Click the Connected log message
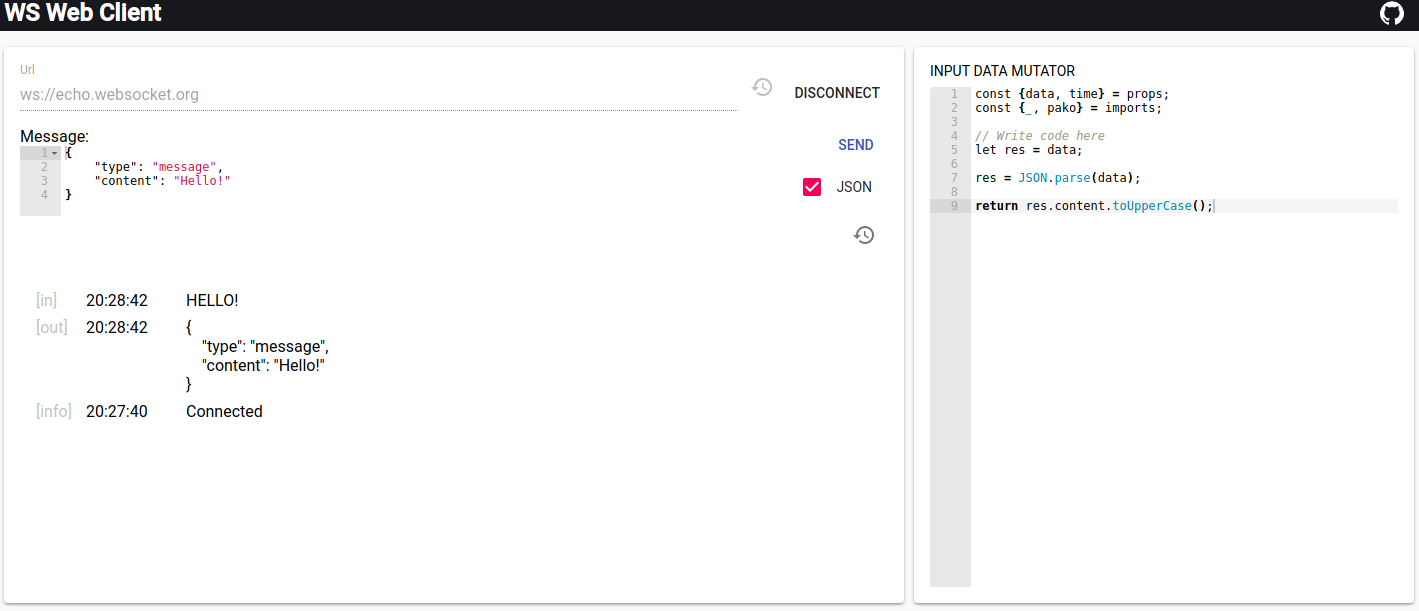 click(x=224, y=411)
